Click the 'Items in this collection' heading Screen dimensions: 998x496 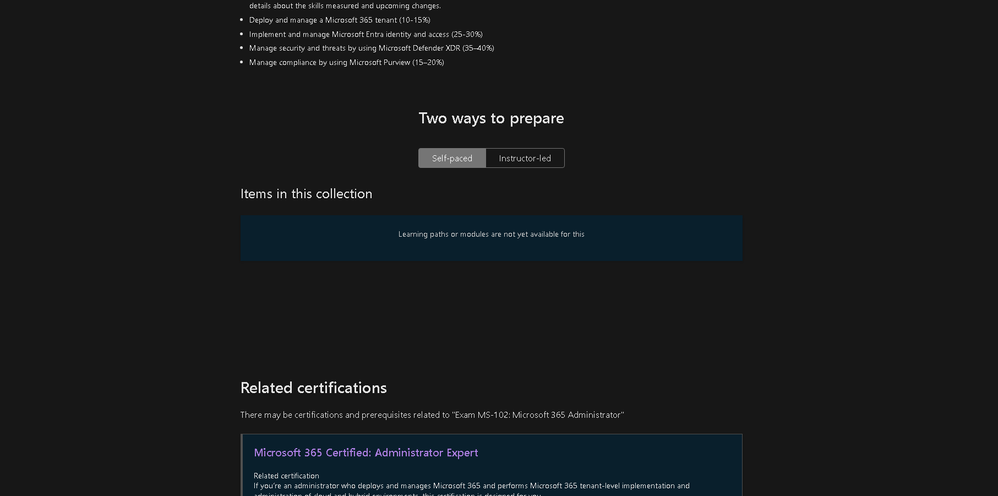[306, 194]
